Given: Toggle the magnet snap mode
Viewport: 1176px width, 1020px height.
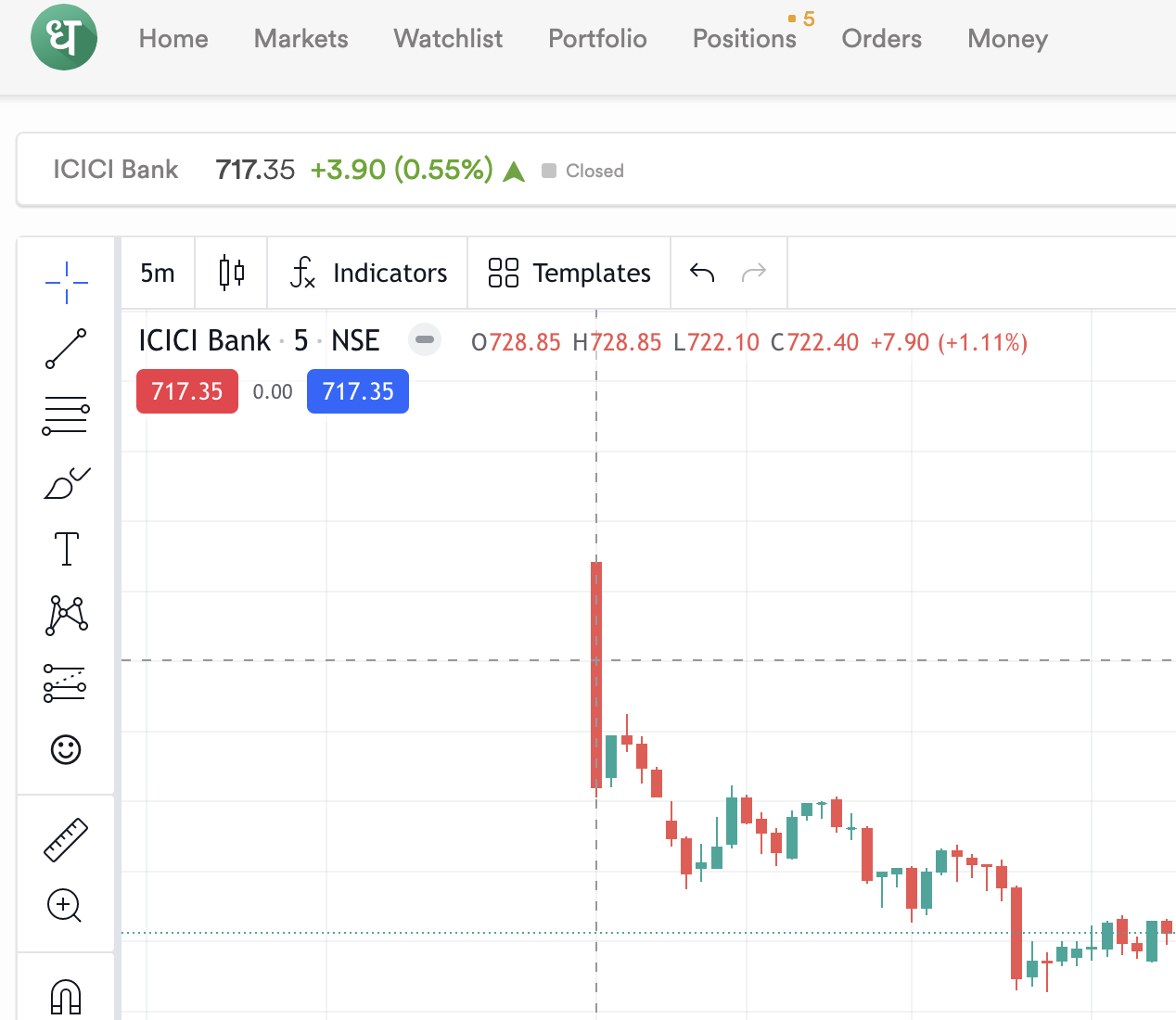Looking at the screenshot, I should [x=66, y=998].
